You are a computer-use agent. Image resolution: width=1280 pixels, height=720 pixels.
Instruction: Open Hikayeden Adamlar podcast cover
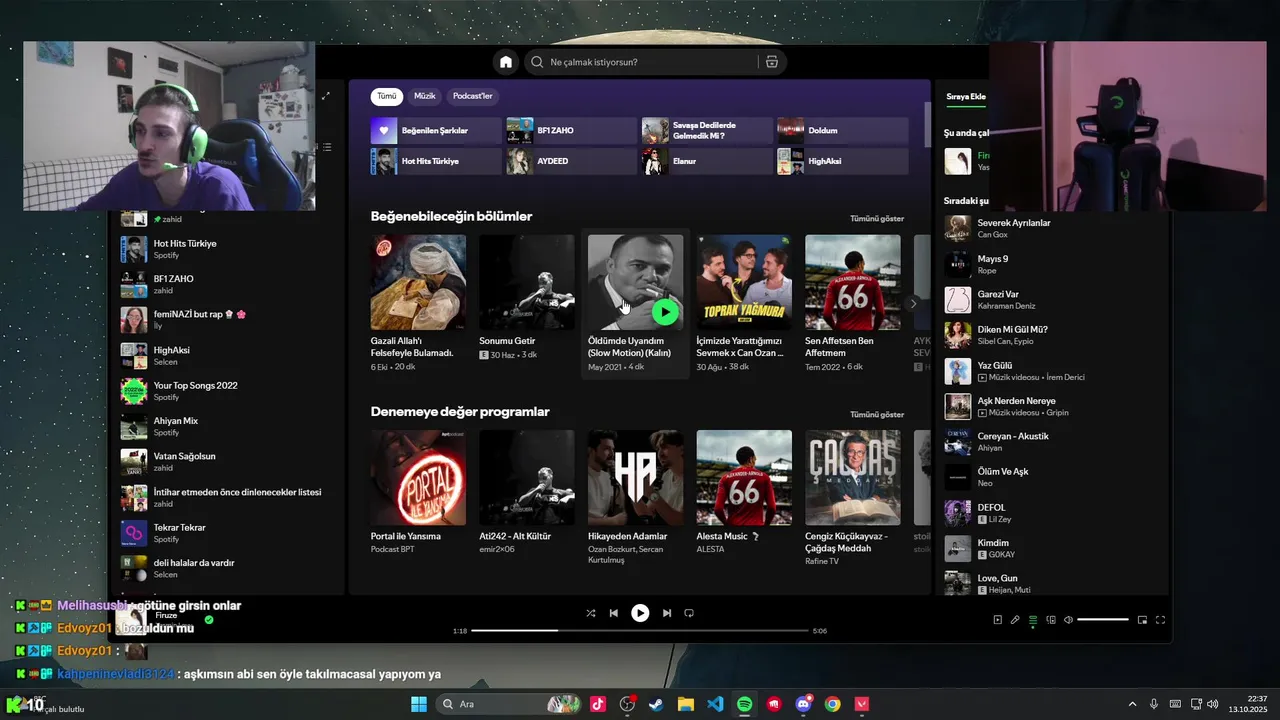(635, 477)
